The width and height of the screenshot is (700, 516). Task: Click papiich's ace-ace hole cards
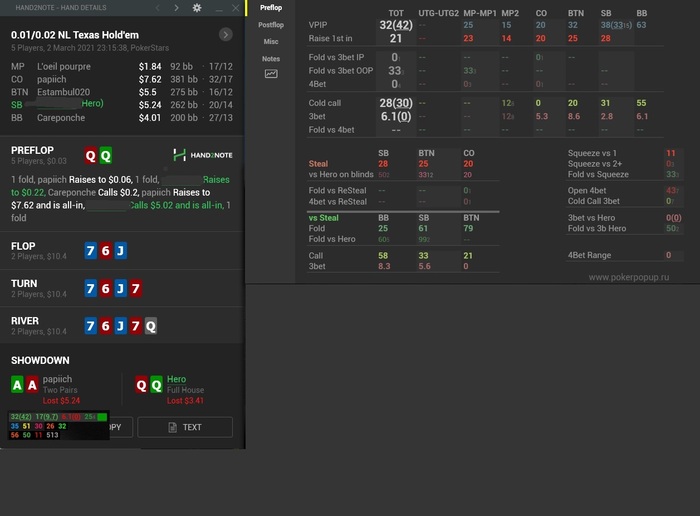coord(25,384)
